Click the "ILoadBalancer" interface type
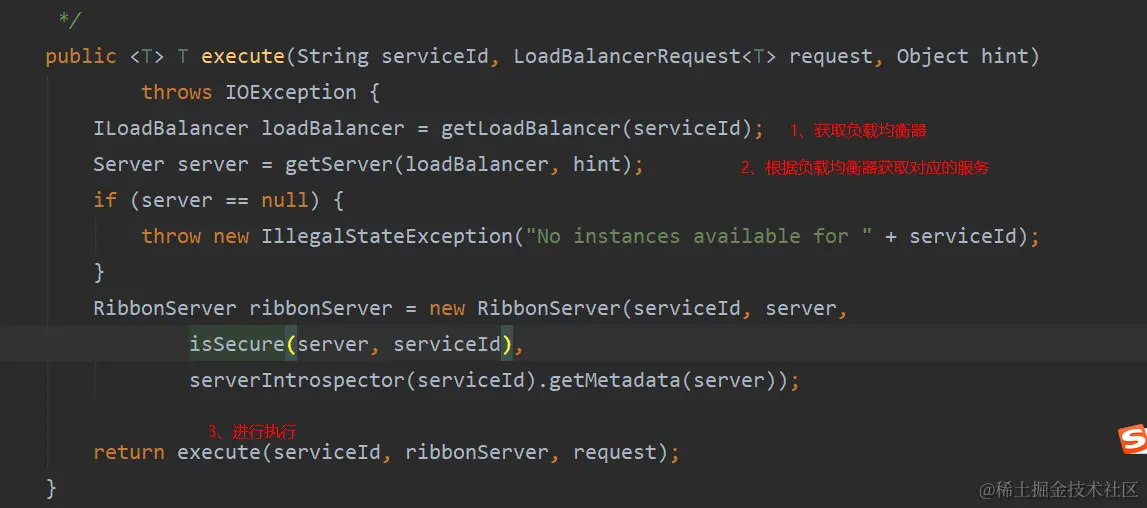Viewport: 1147px width, 508px height. (170, 128)
